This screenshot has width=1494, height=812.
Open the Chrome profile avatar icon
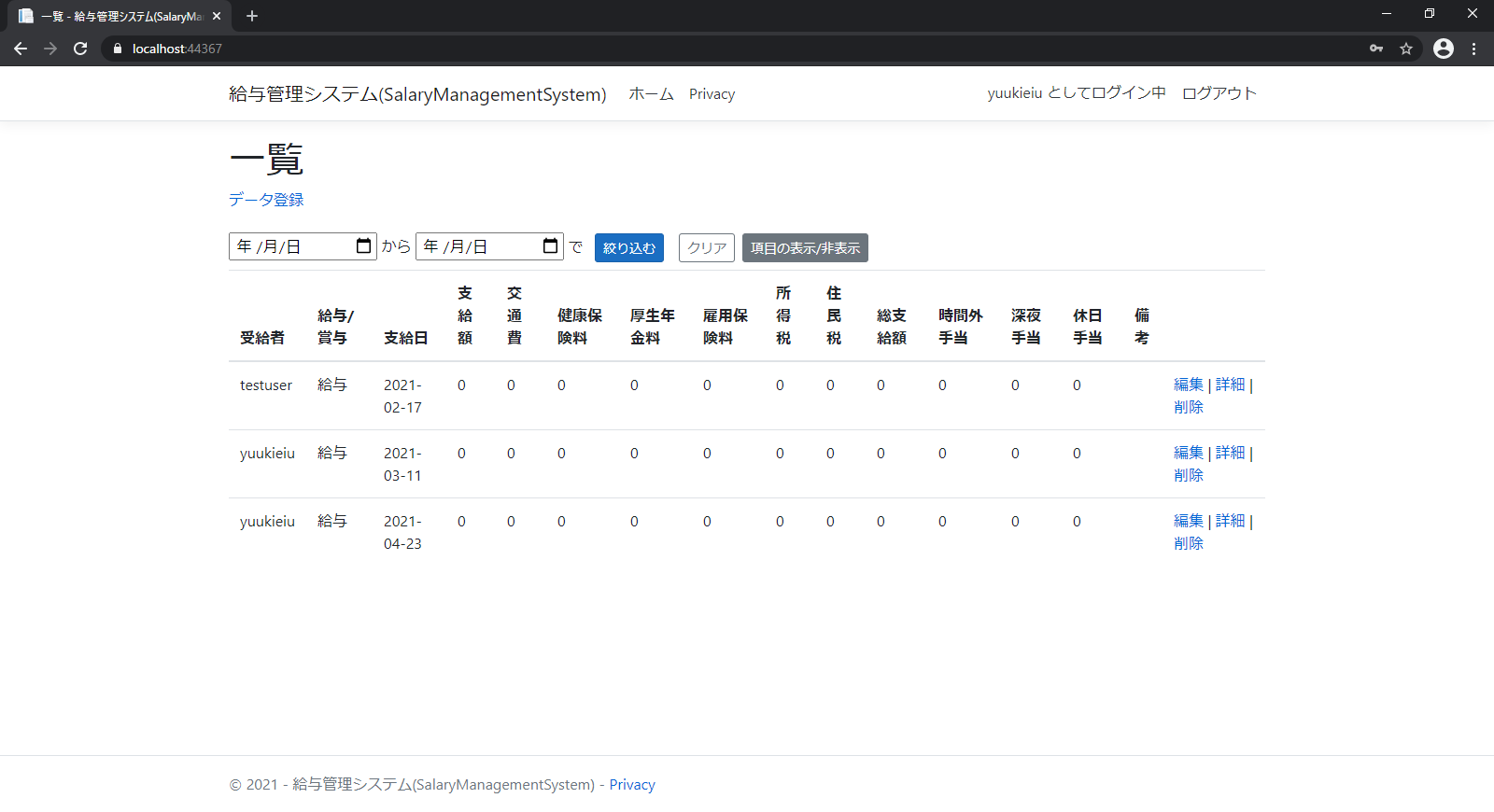click(1444, 49)
